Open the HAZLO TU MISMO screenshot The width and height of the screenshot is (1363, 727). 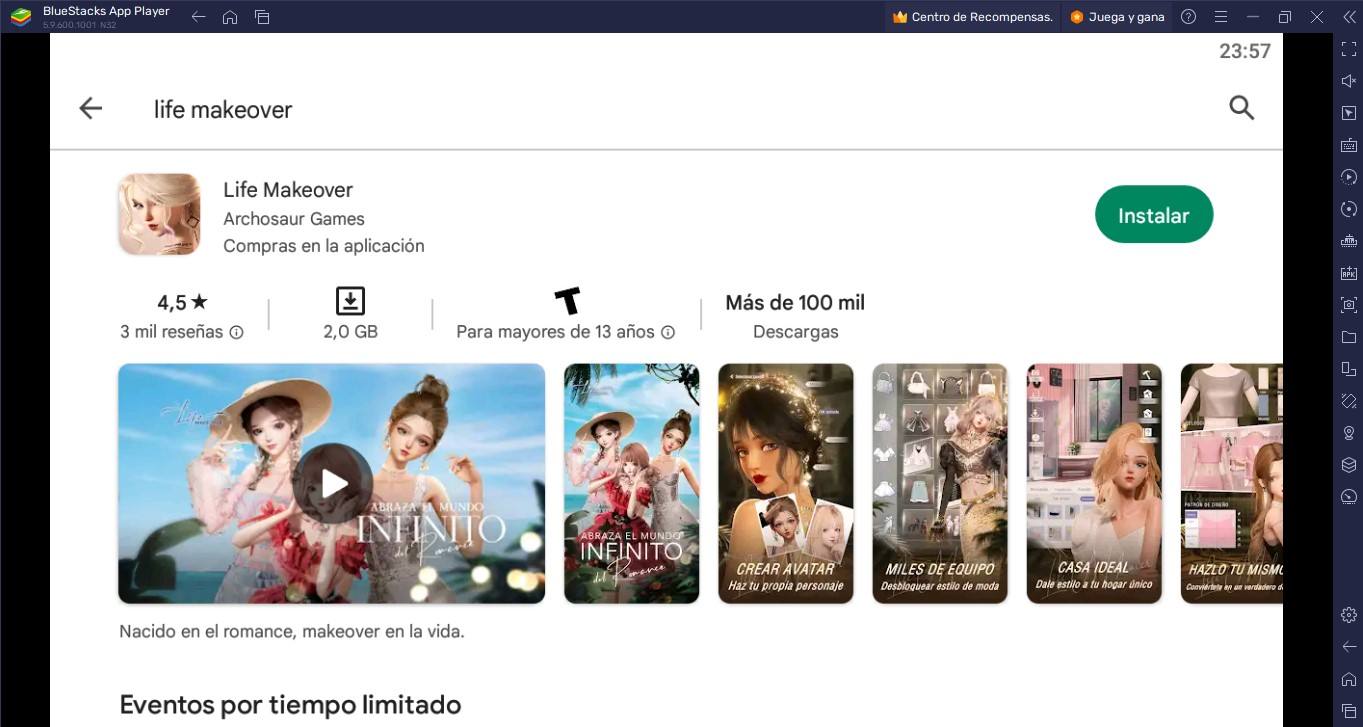tap(1232, 484)
